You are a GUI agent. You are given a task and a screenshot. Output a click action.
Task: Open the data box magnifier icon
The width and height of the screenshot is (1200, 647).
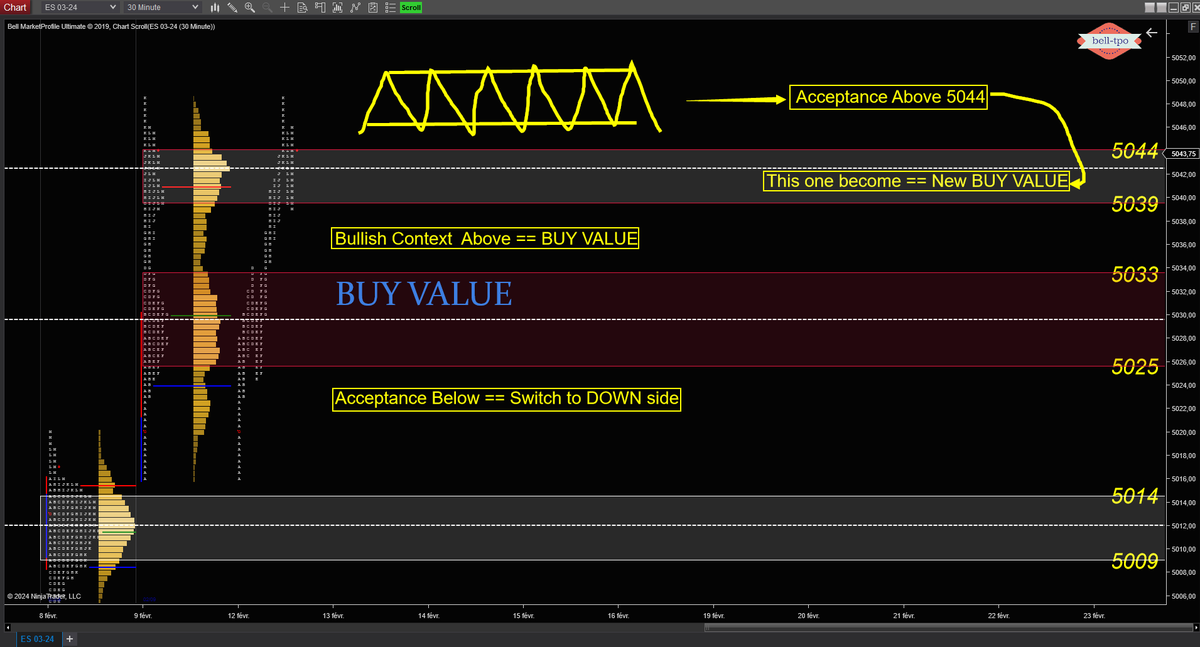[303, 7]
